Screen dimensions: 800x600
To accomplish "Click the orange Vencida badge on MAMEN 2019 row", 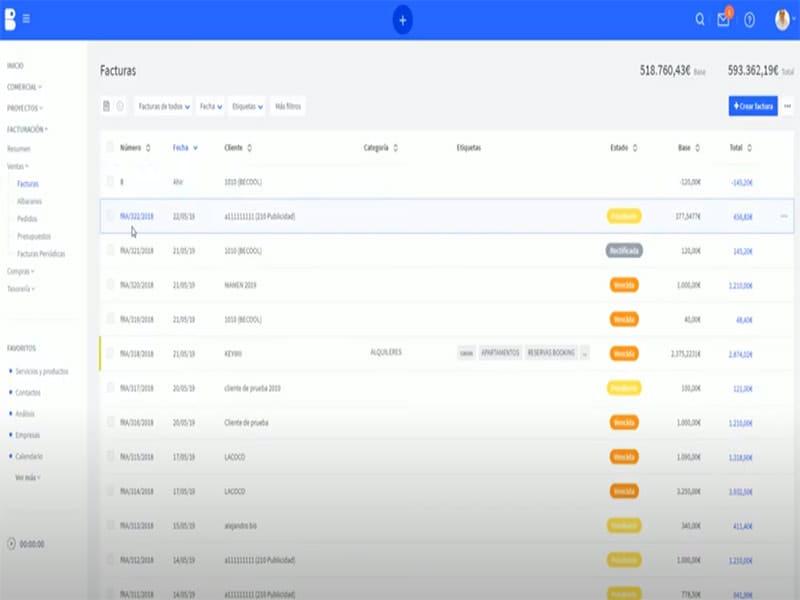I will [x=624, y=285].
